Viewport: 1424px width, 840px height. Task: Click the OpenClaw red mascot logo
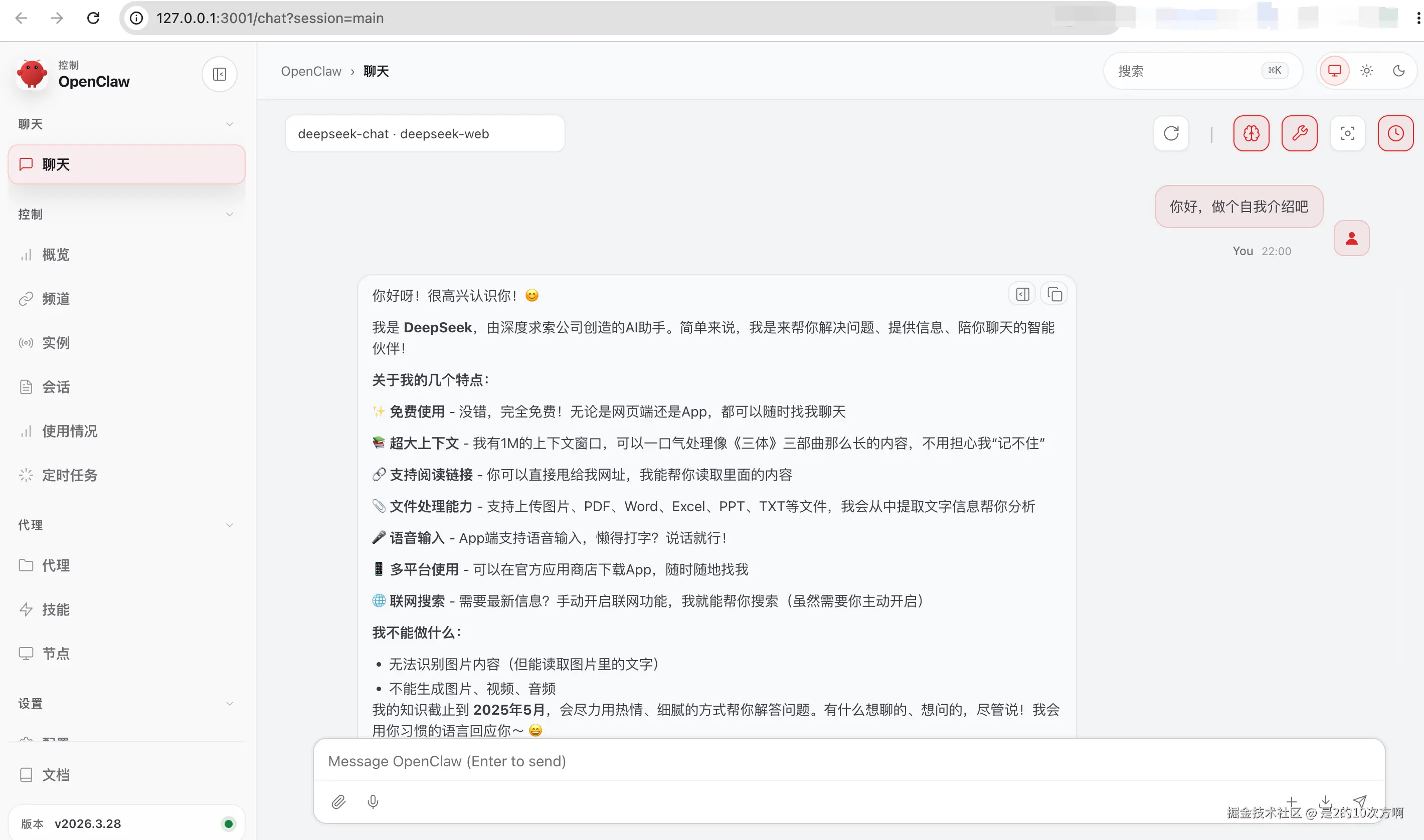(32, 74)
